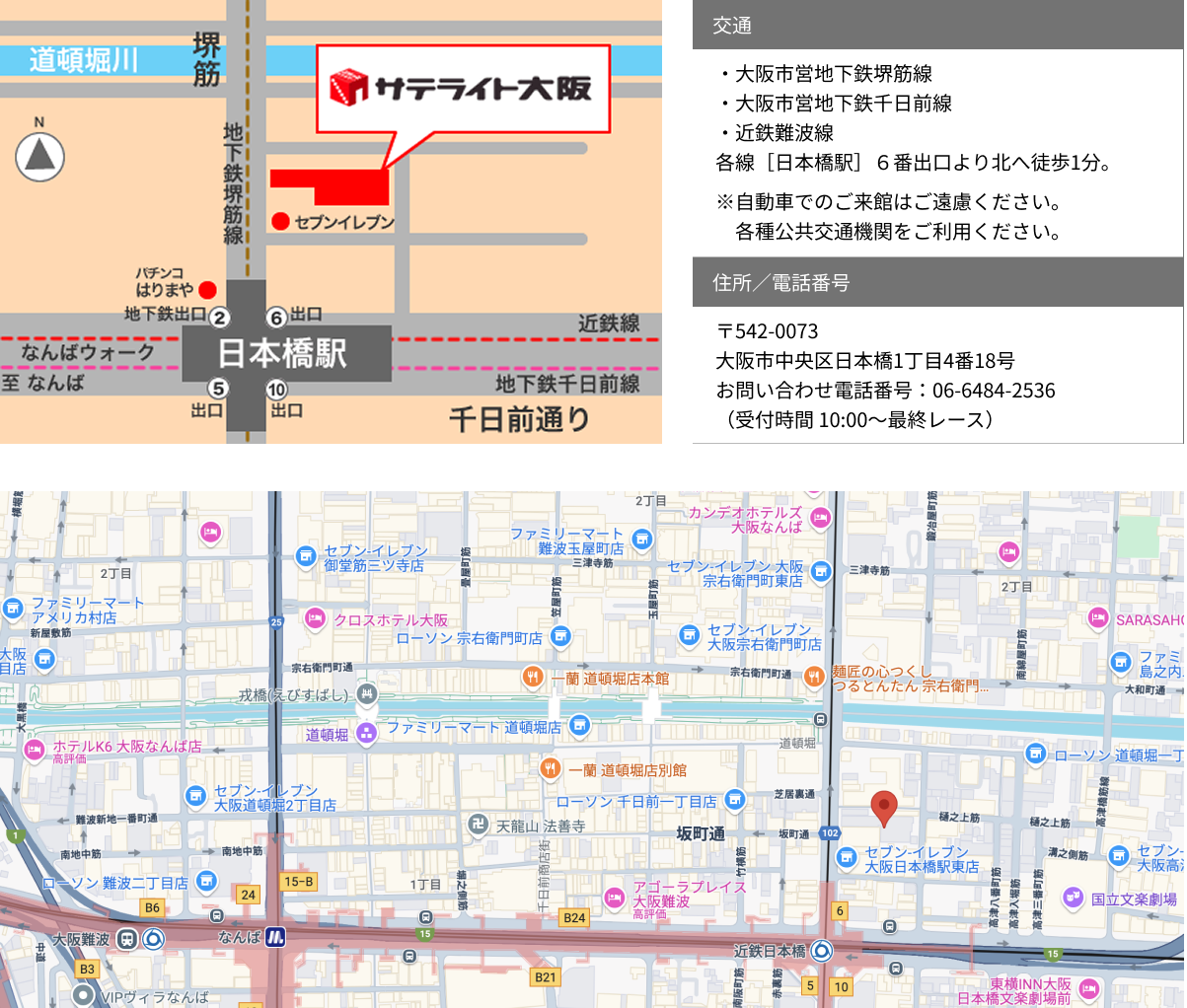Click the 坂町通 street label on map
This screenshot has height=1008, width=1187.
tap(701, 833)
